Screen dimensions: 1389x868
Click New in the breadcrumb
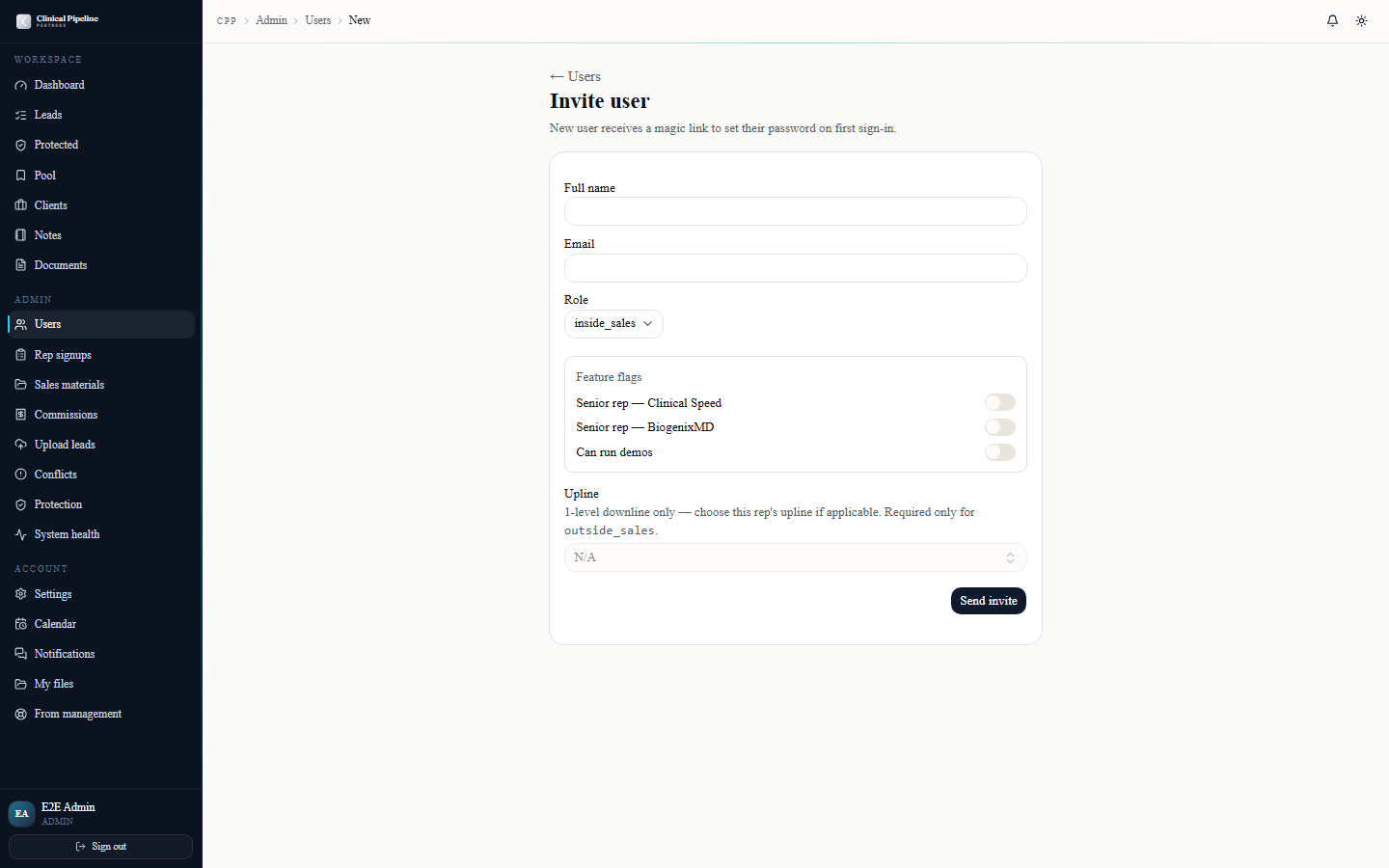(x=360, y=20)
